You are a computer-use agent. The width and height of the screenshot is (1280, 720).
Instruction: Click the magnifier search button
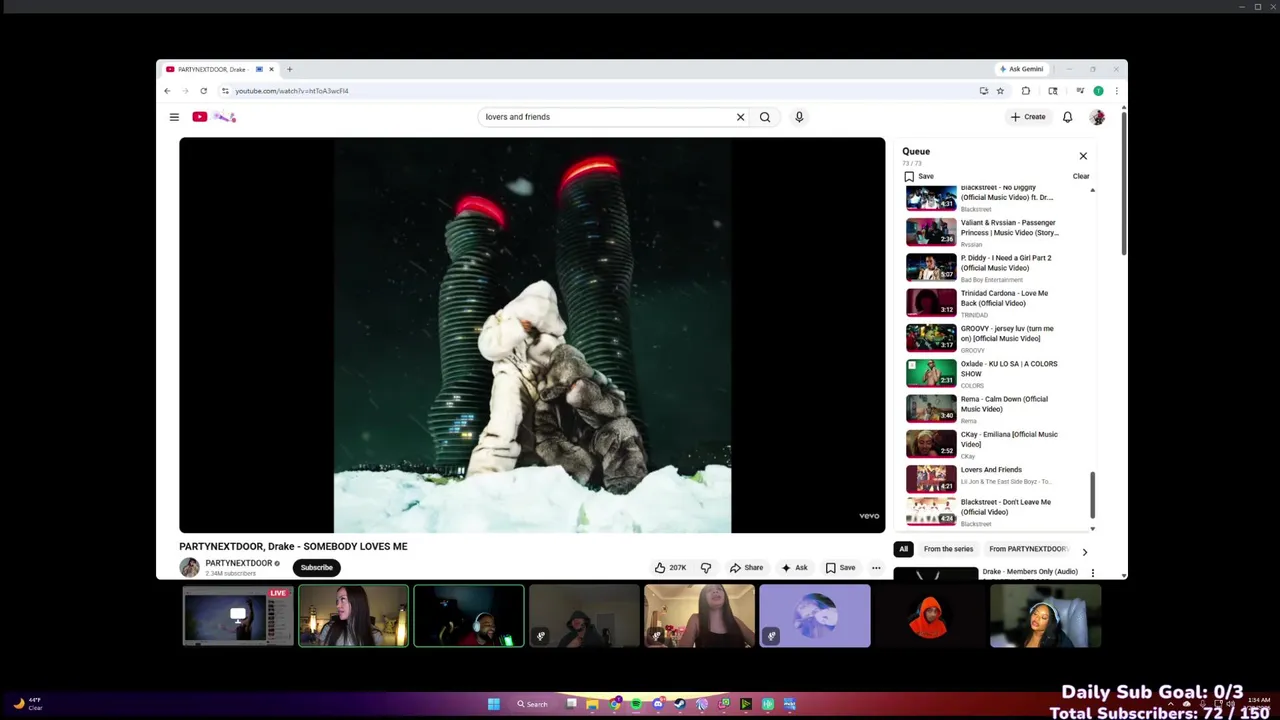tap(765, 117)
